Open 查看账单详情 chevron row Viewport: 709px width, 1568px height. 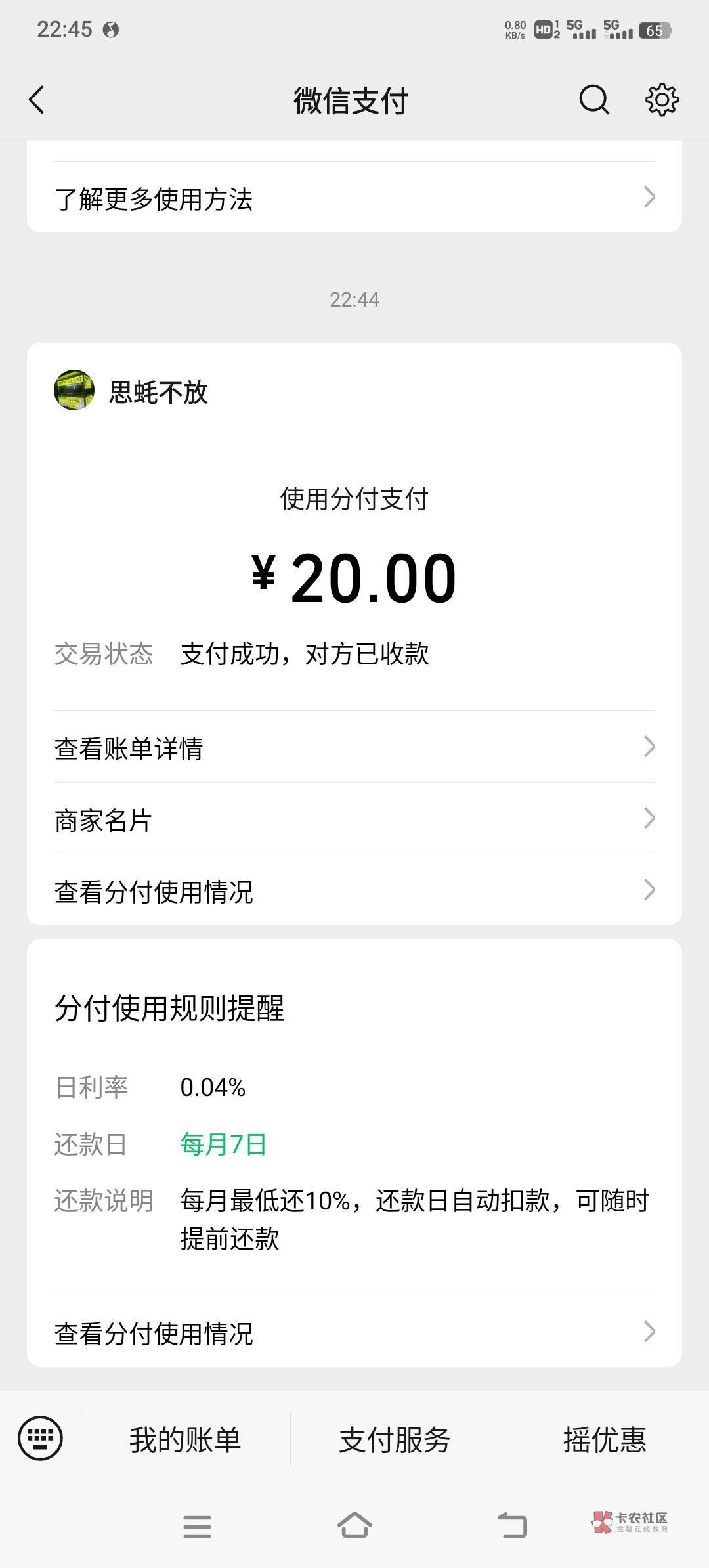coord(354,747)
